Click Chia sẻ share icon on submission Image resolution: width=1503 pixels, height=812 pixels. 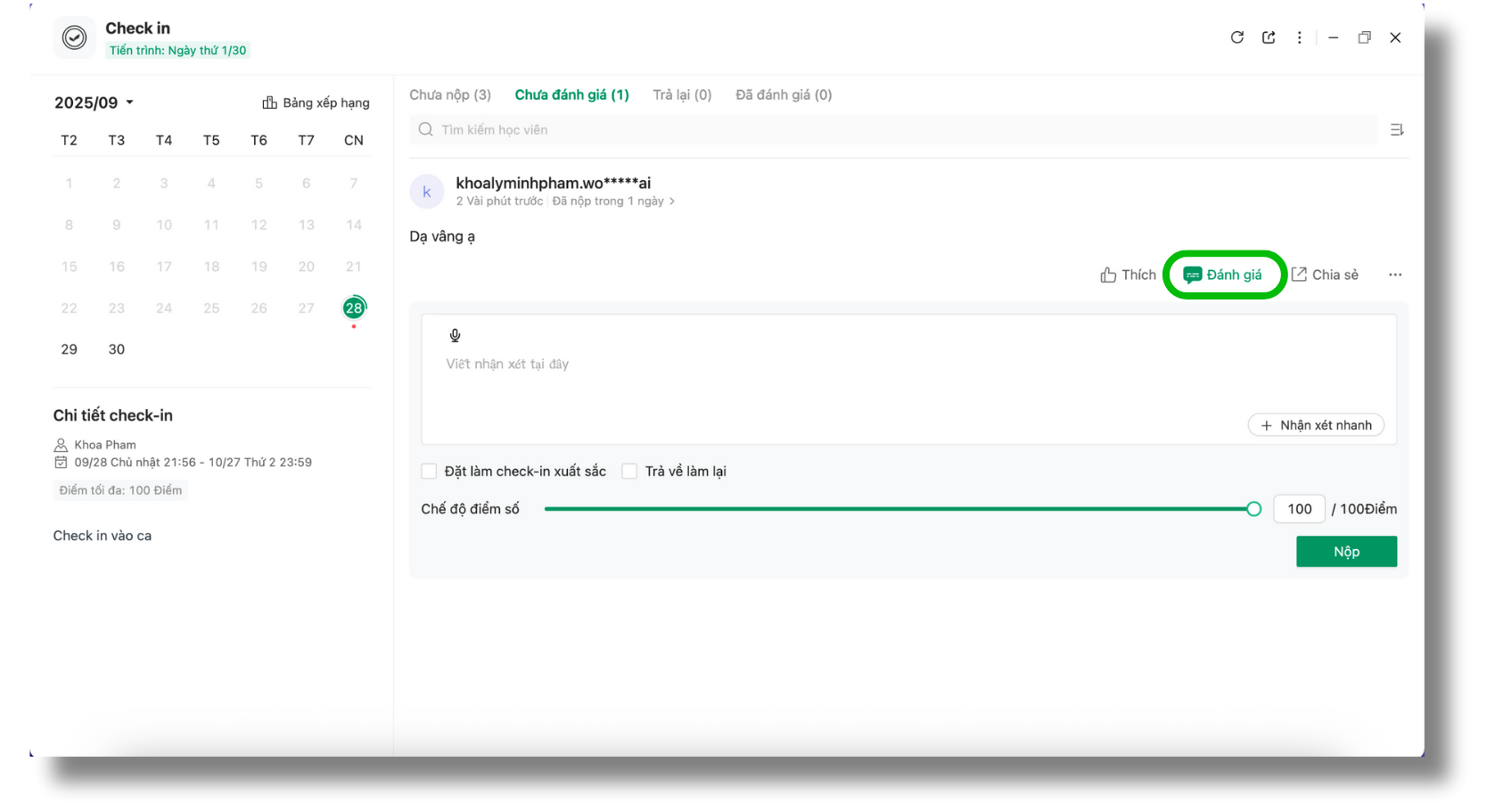tap(1325, 275)
